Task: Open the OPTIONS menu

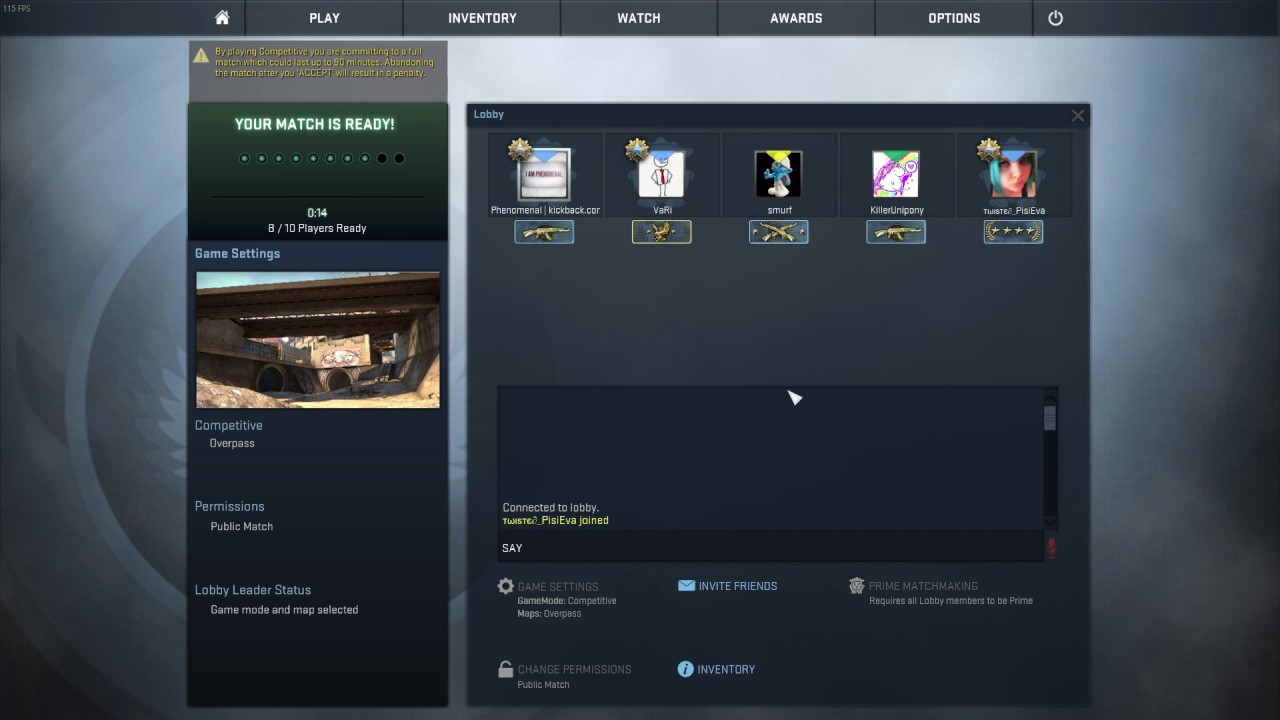Action: point(954,18)
